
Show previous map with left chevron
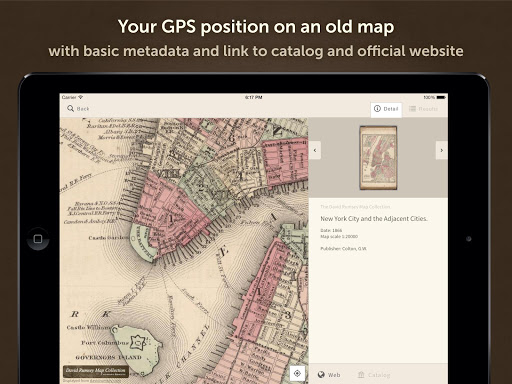pos(315,150)
